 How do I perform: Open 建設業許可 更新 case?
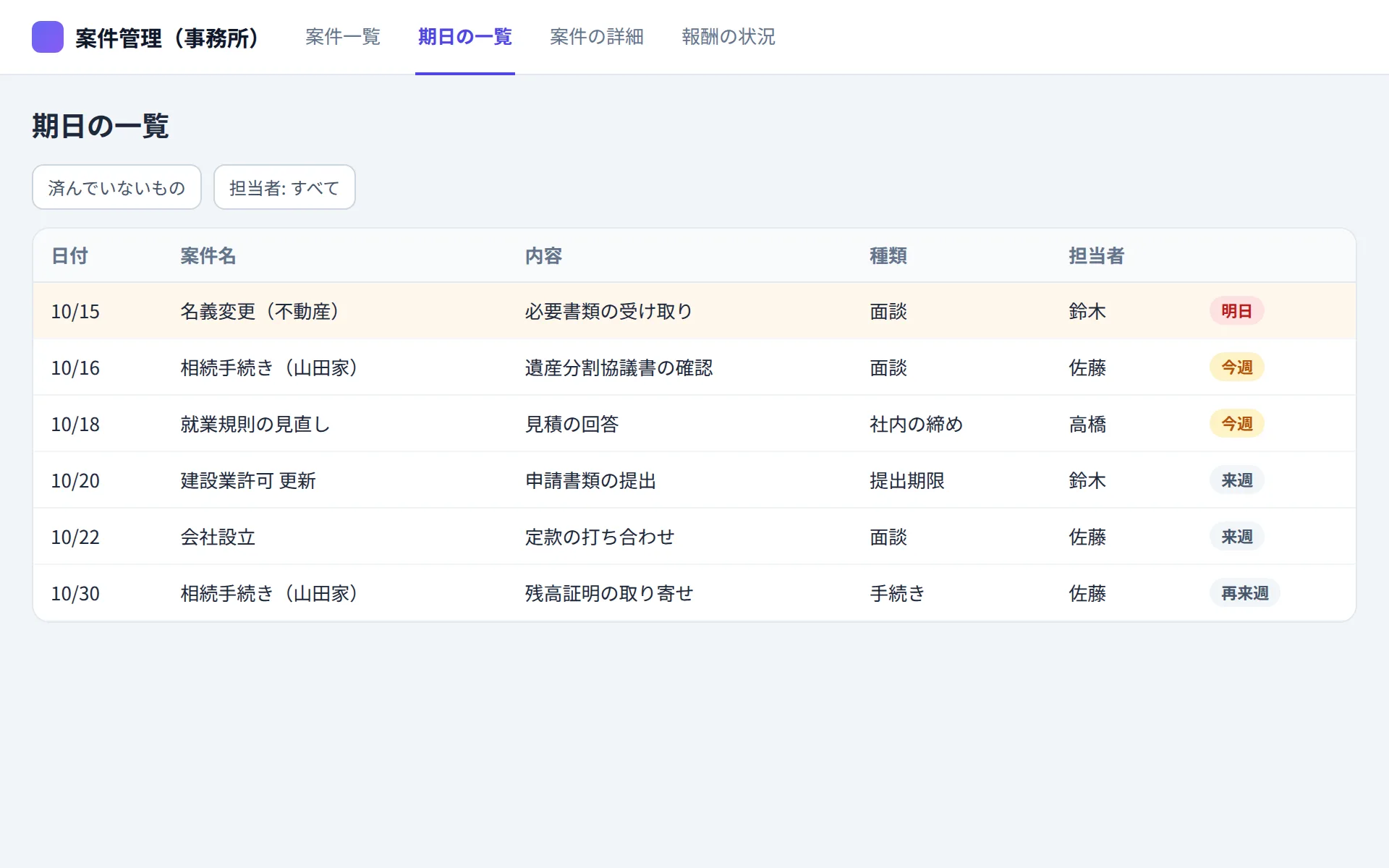248,481
